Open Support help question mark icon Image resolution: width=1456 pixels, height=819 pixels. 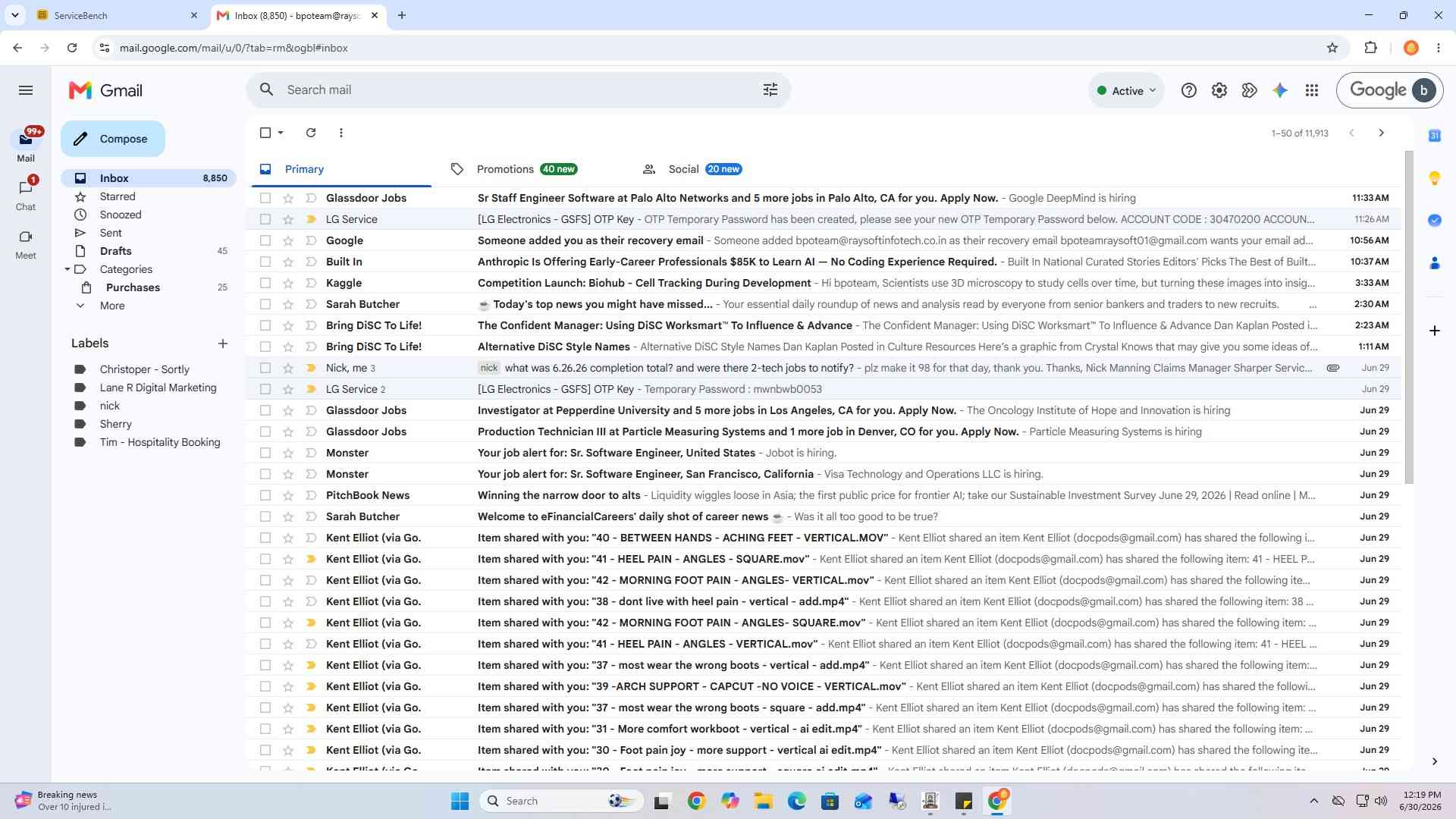[1188, 90]
